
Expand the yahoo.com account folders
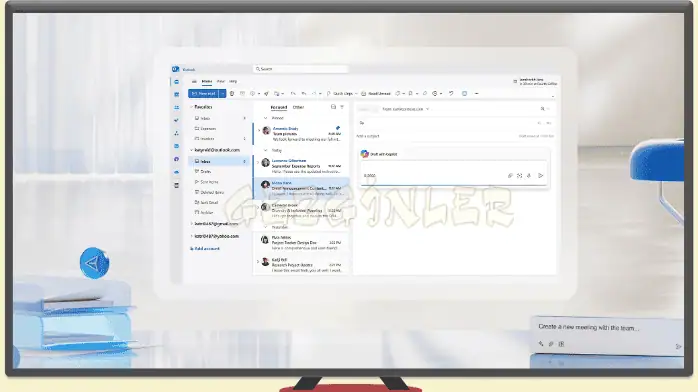tap(191, 236)
